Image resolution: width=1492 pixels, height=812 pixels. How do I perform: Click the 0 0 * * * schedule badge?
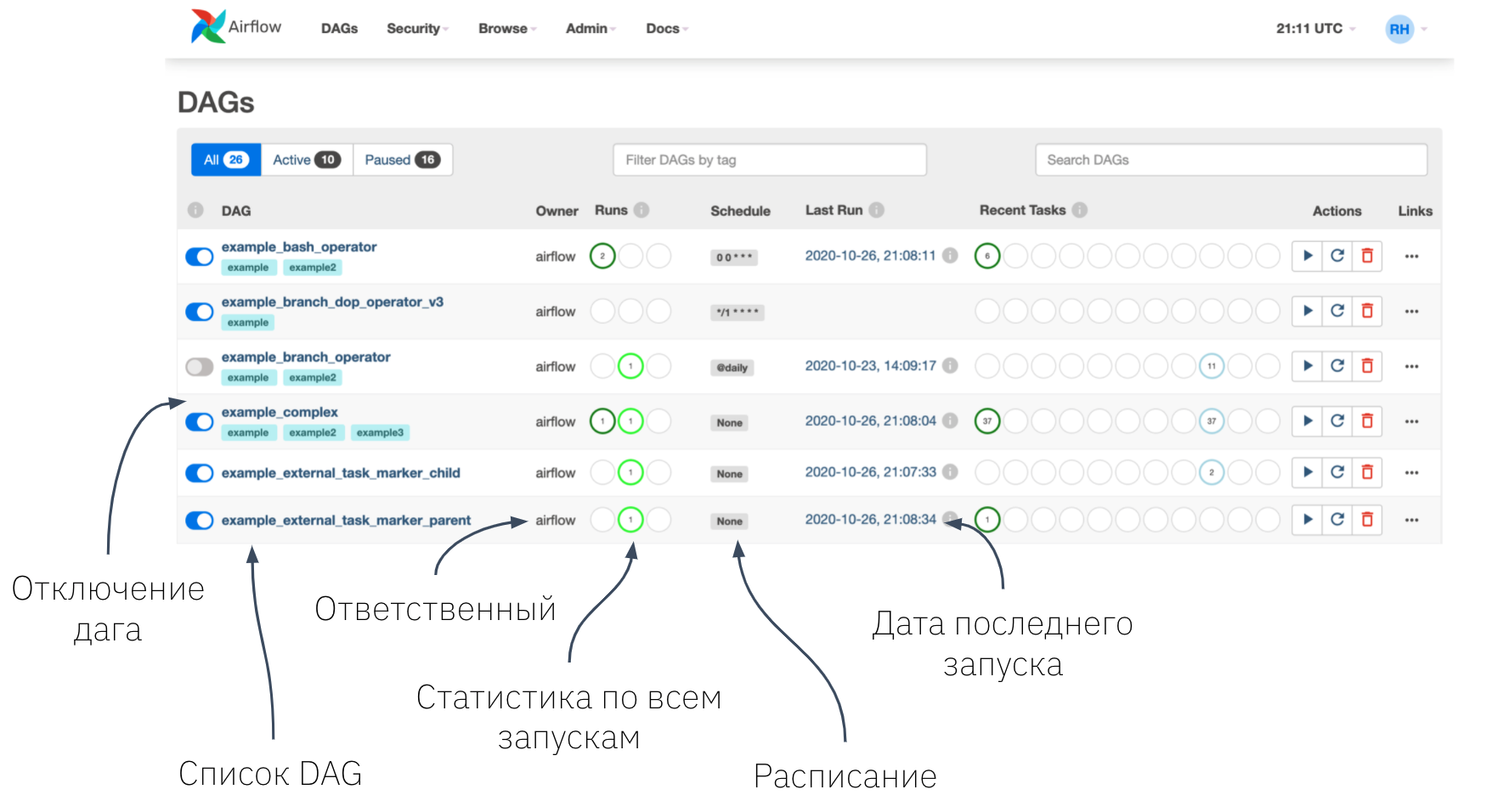pyautogui.click(x=734, y=257)
